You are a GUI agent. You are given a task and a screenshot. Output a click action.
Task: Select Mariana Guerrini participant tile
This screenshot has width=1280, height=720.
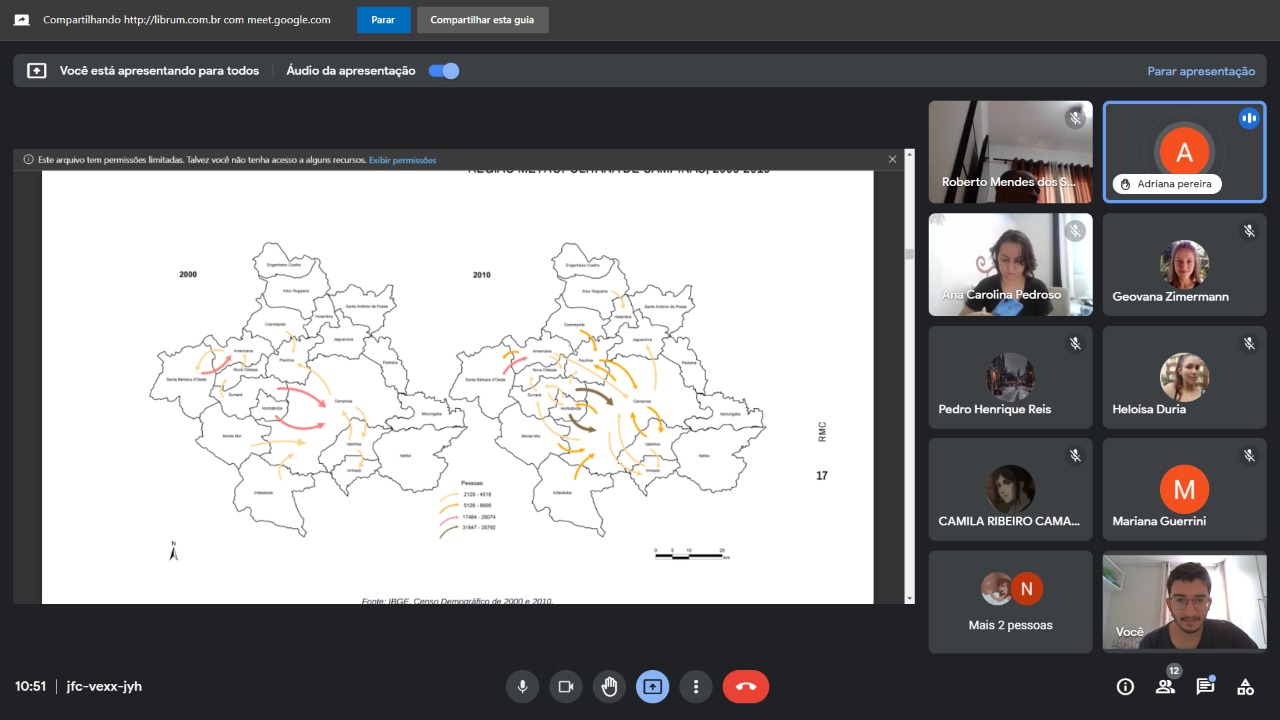1185,489
